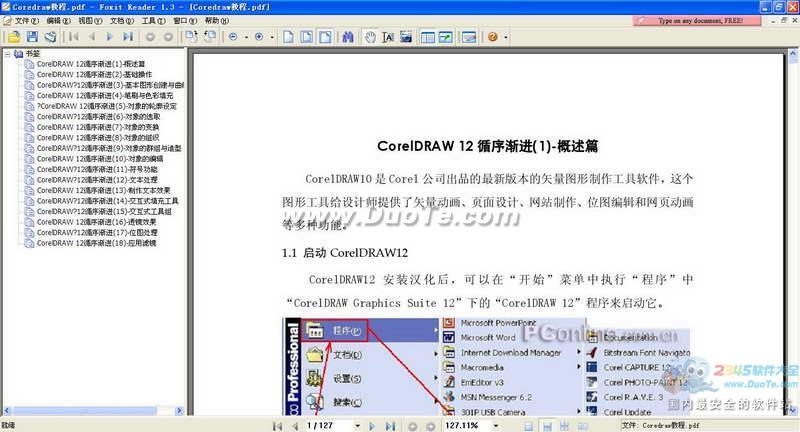The width and height of the screenshot is (800, 432).
Task: Open page number dropdown in status bar
Action: [x=358, y=426]
